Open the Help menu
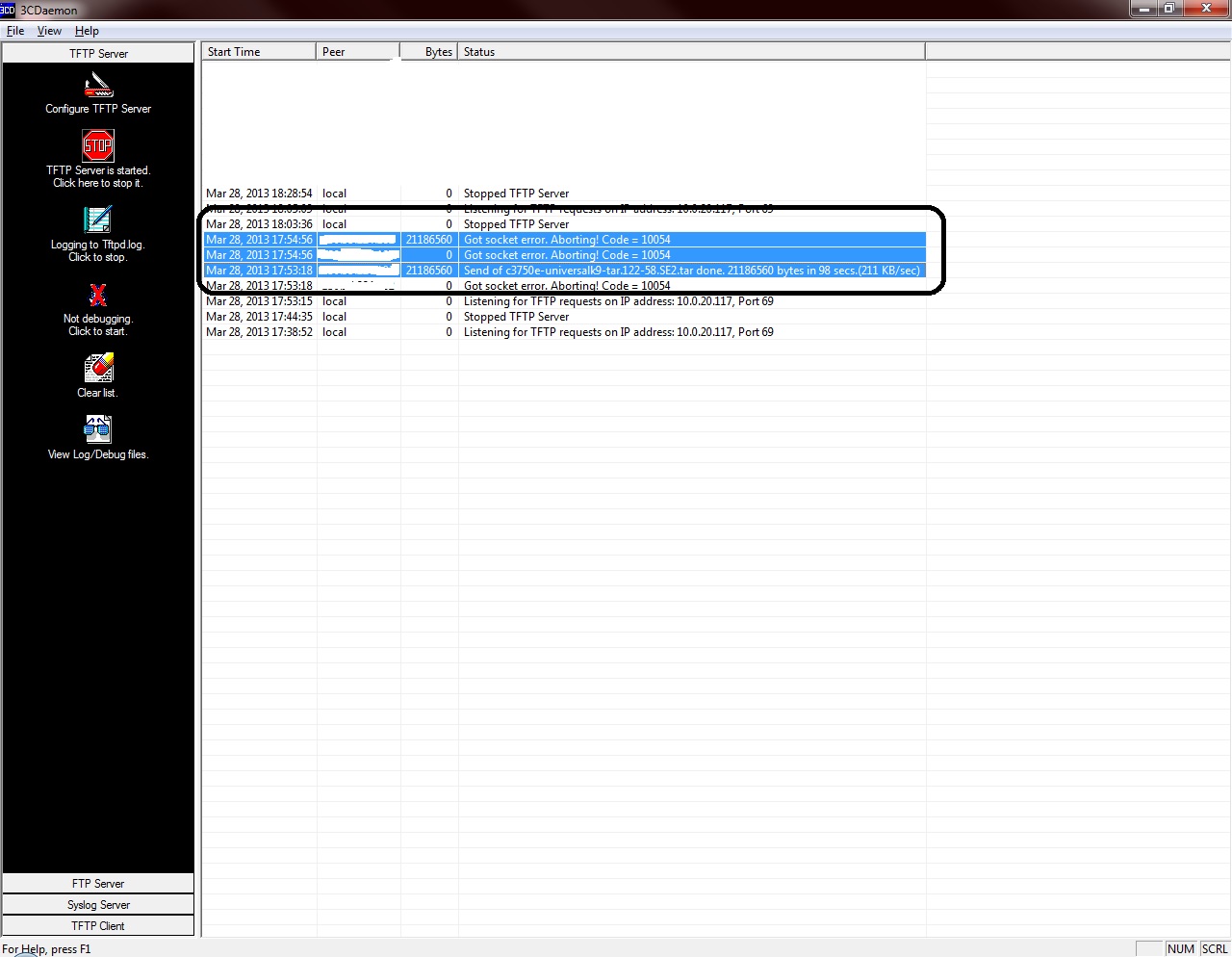Viewport: 1232px width, 957px height. [87, 31]
